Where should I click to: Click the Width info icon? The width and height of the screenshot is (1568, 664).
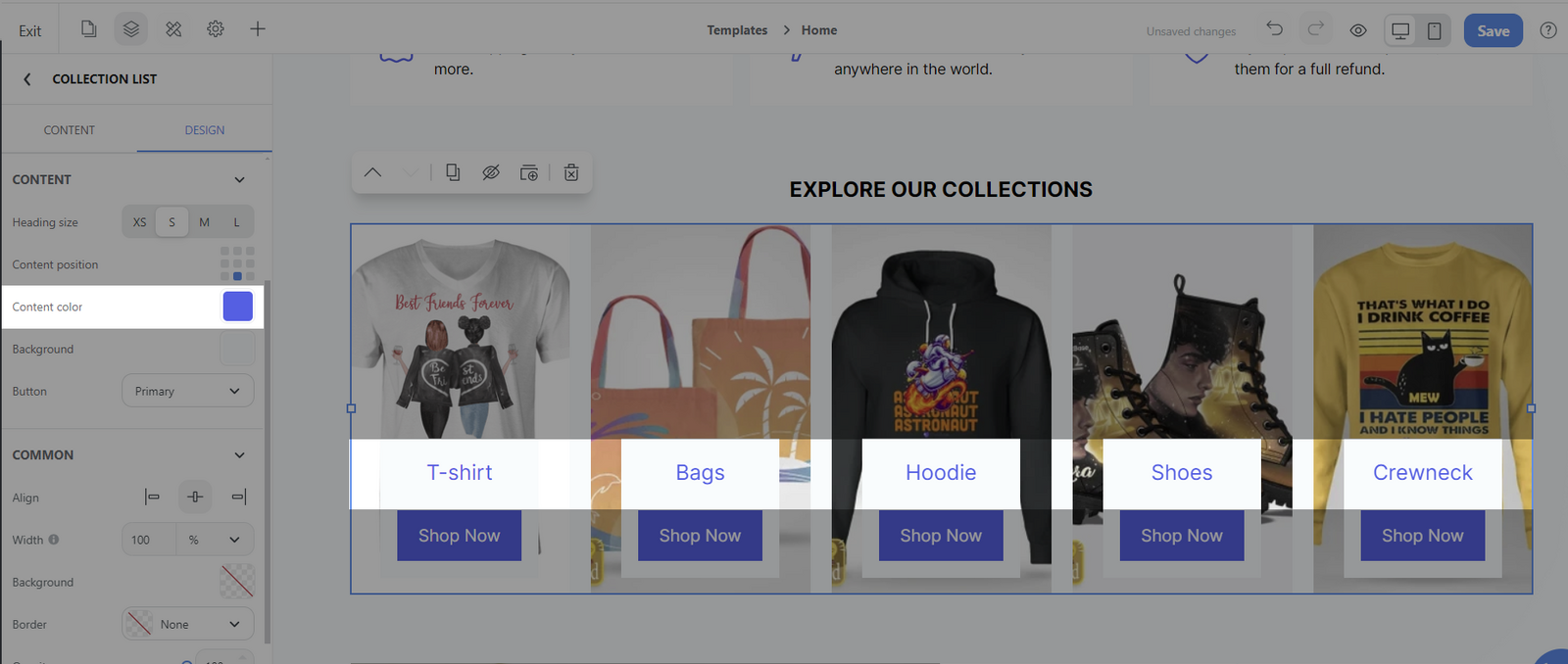54,540
